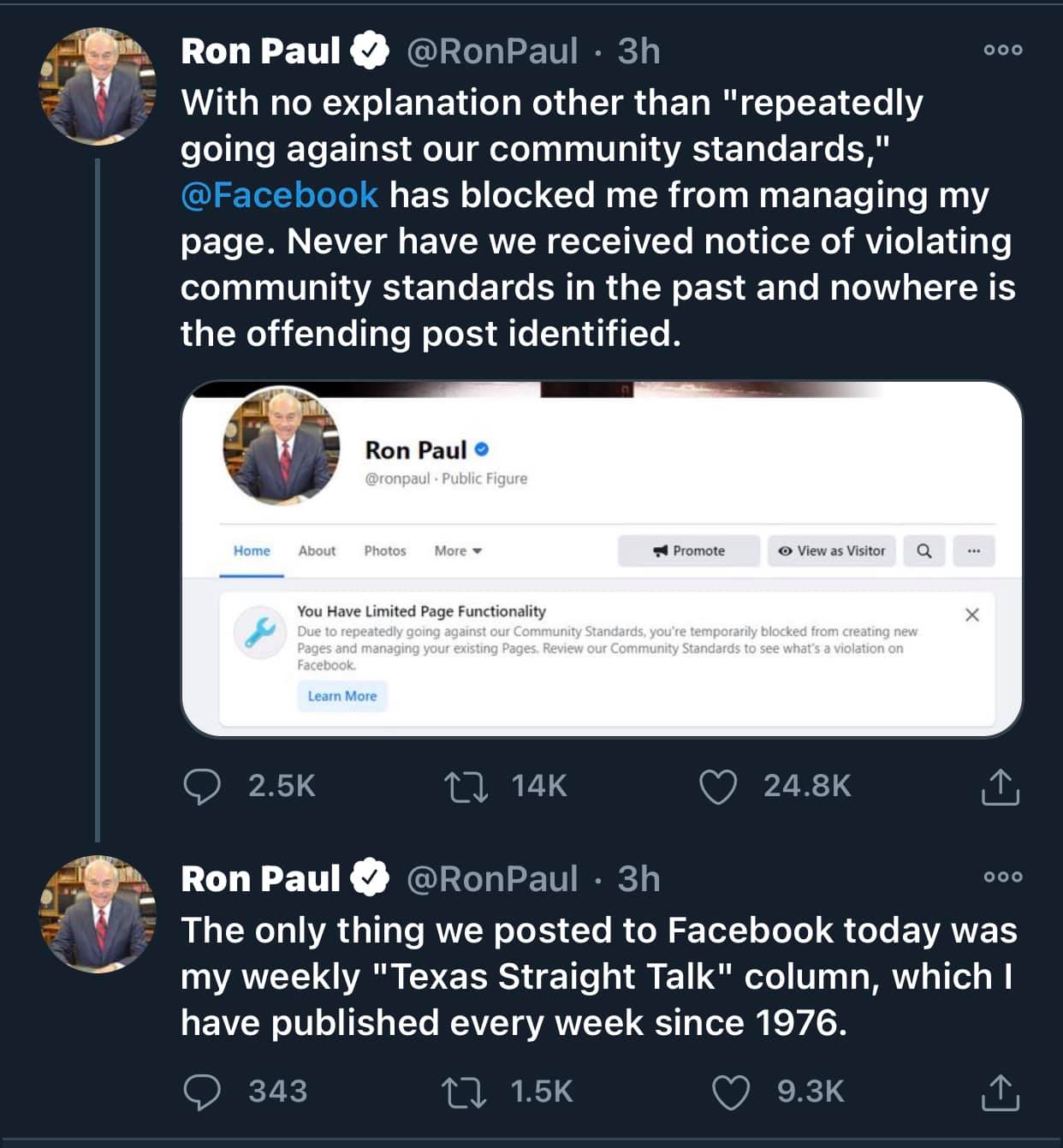
Task: Retweet the tweet with 1.5K retweets
Action: tap(464, 1091)
